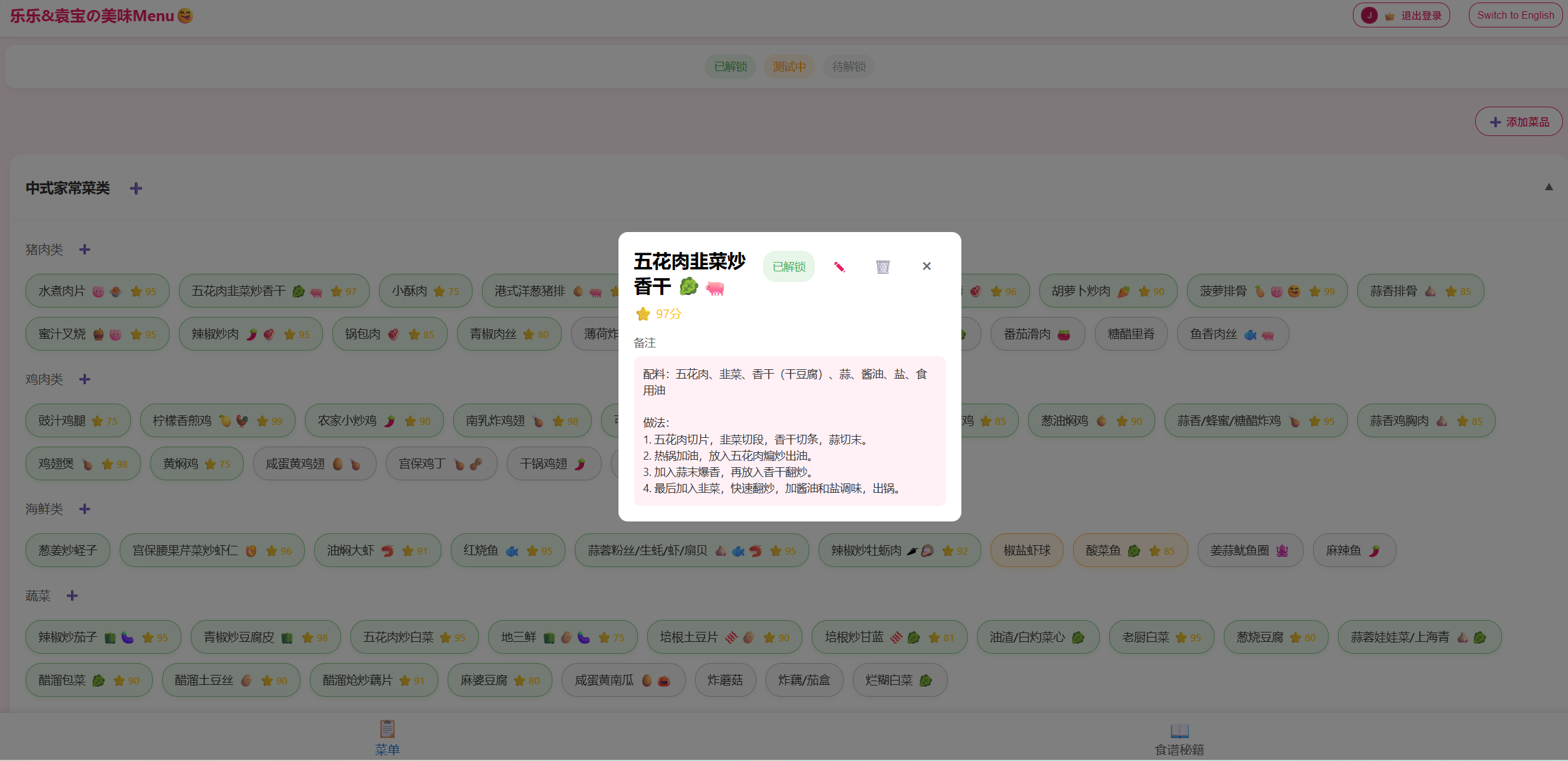Click the trash delete icon in dish popup
The image size is (1568, 761).
tap(883, 266)
